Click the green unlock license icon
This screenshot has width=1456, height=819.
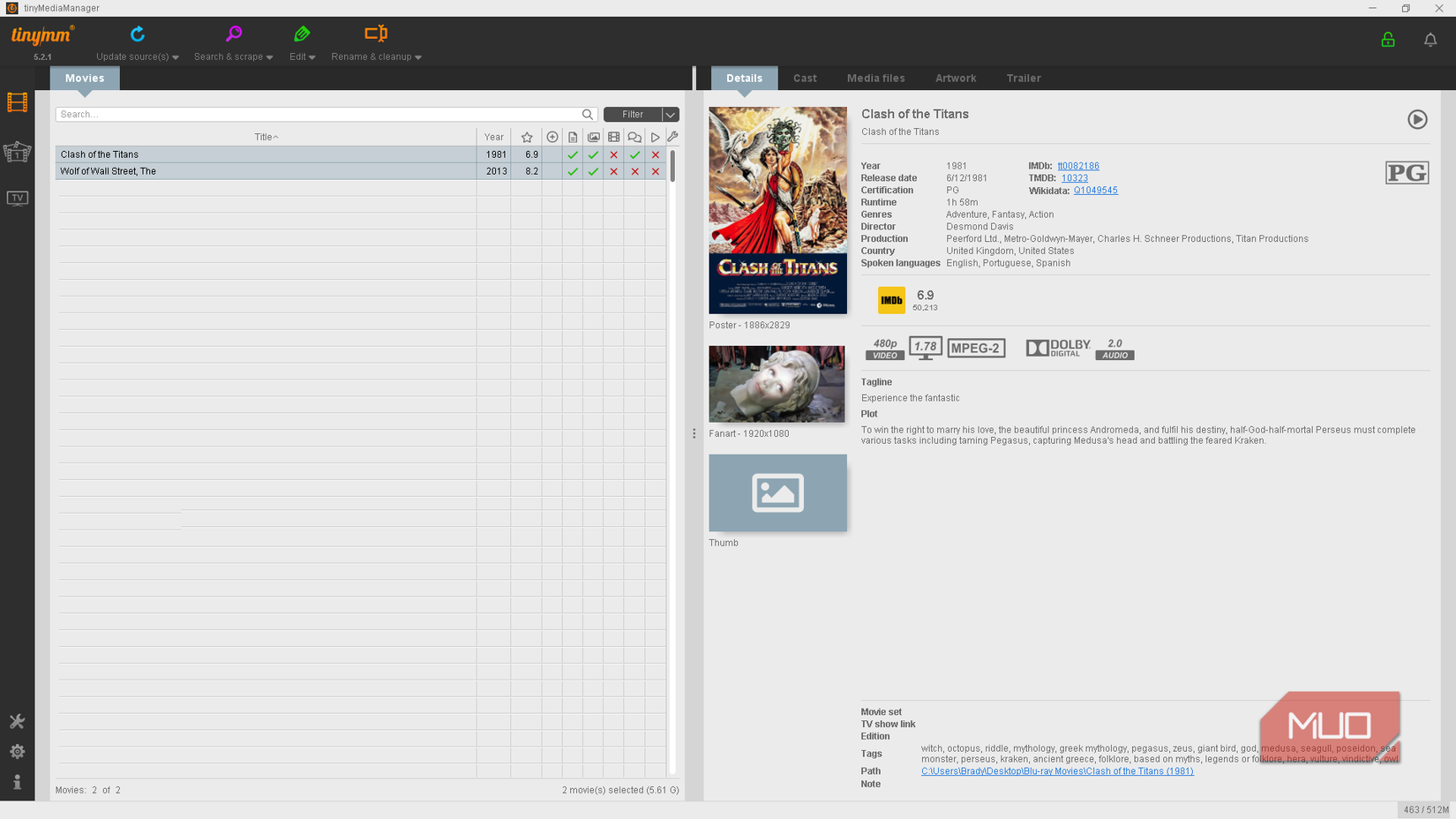point(1387,40)
